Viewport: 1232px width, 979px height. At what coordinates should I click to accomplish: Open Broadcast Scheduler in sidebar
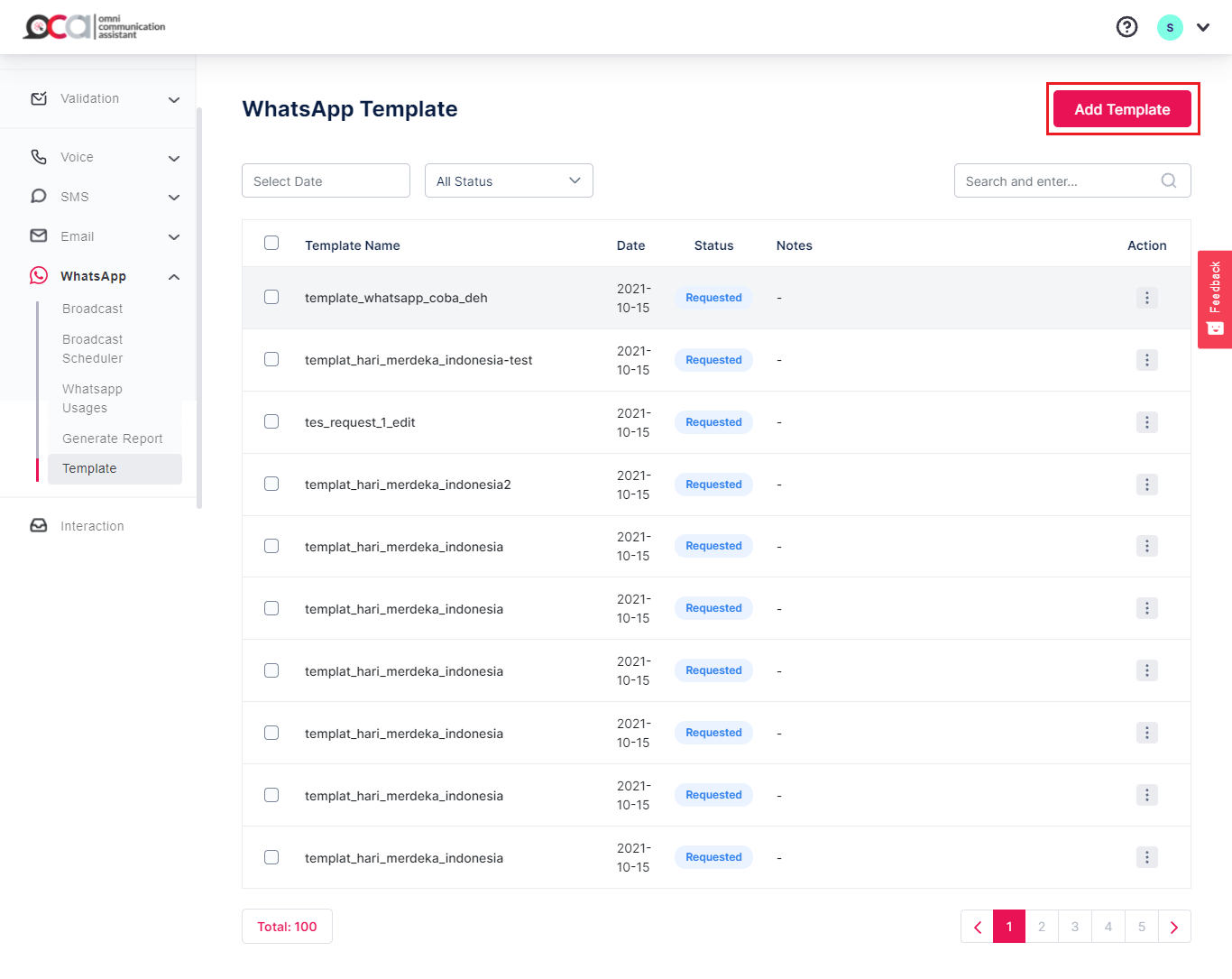(93, 348)
